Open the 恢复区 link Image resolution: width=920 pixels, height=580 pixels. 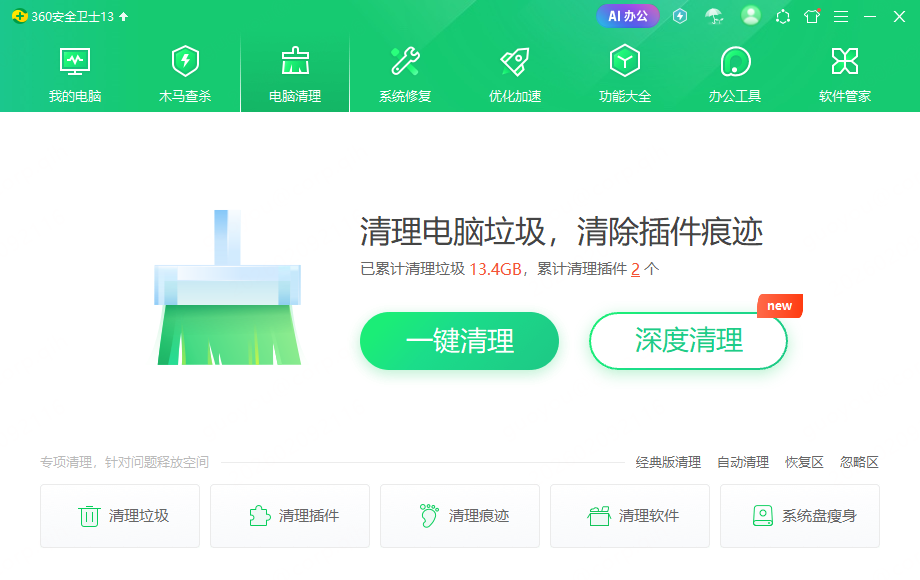tap(804, 462)
